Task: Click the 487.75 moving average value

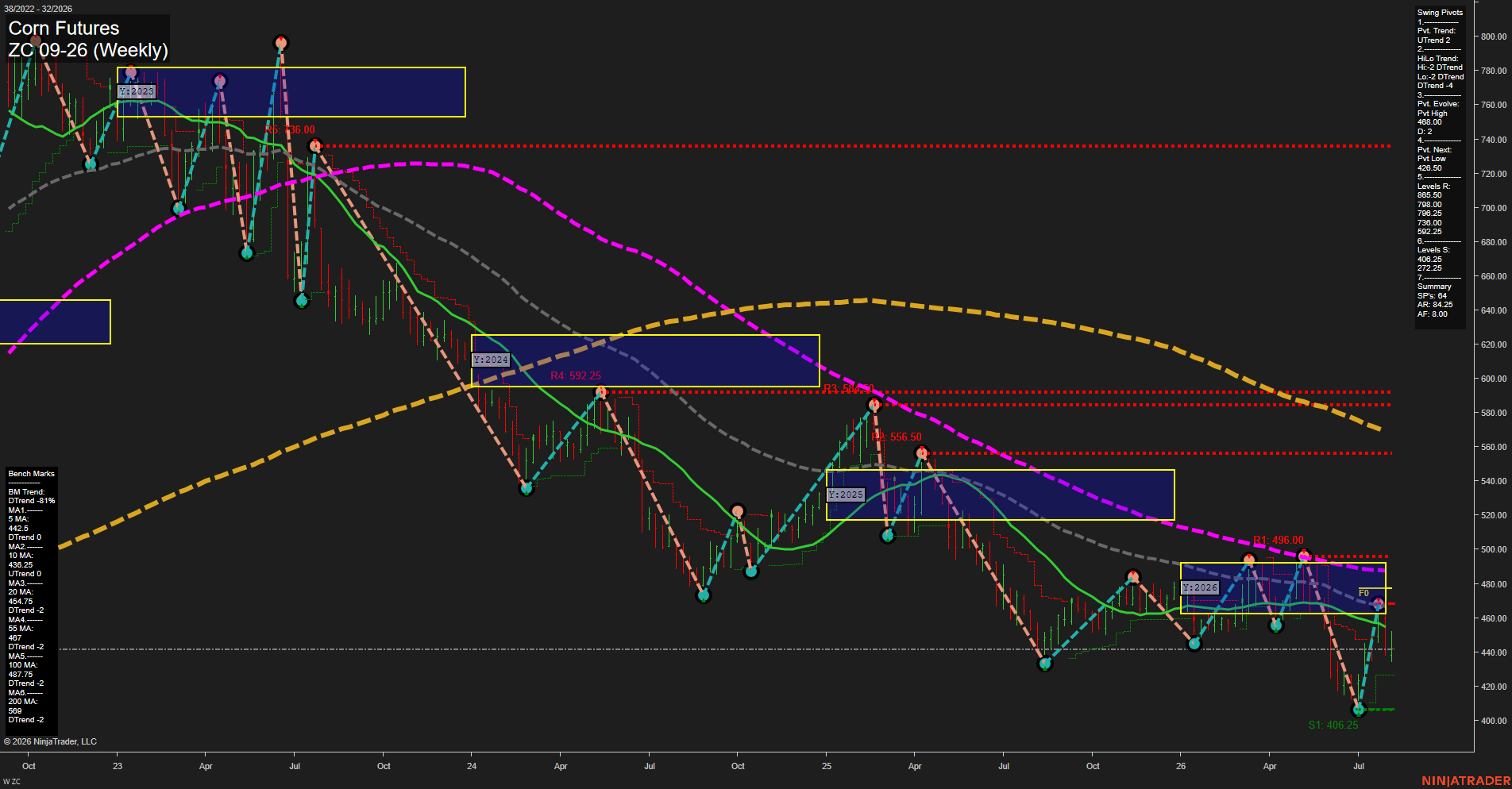Action: tap(20, 675)
